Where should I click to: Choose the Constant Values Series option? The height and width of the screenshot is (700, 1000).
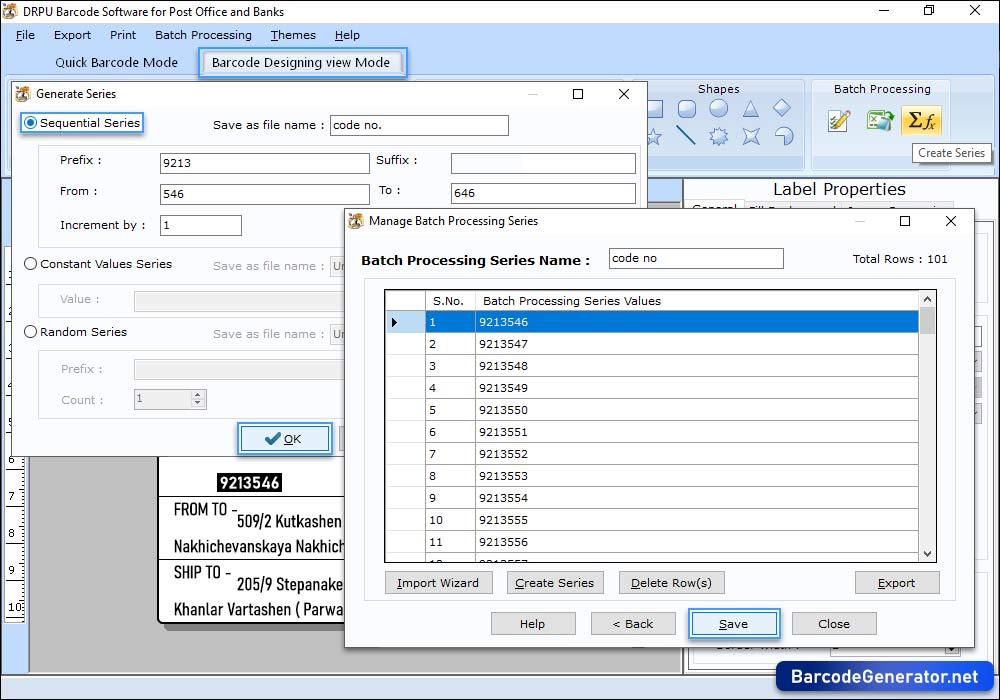[x=30, y=264]
